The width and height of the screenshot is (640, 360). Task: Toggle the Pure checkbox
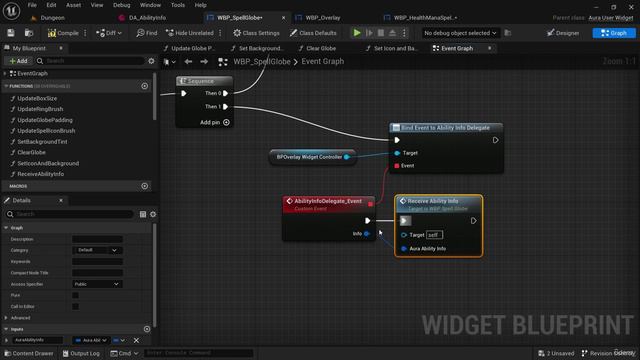click(x=76, y=295)
